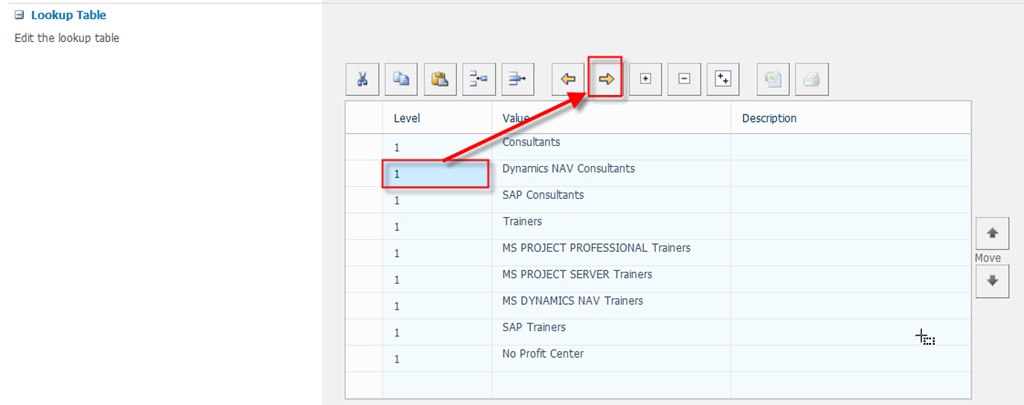The width and height of the screenshot is (1024, 405).
Task: Outdent the row with the left arrow
Action: pyautogui.click(x=568, y=79)
